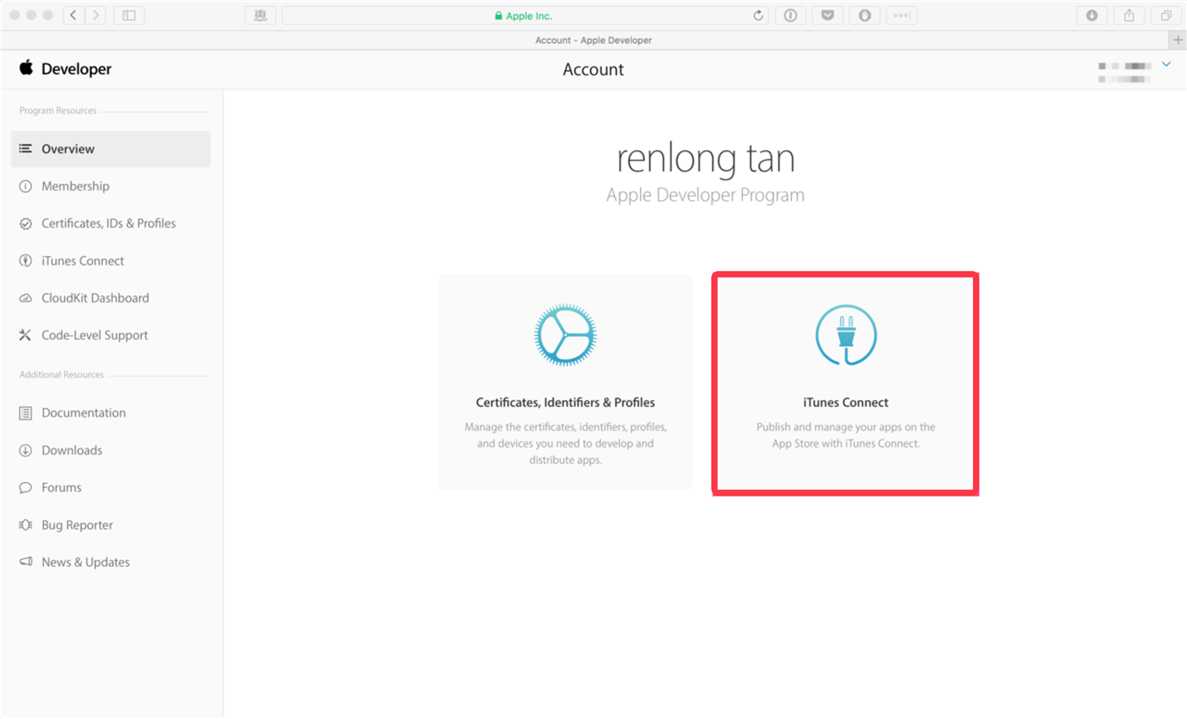
Task: Open iTunes Connect from the sidebar
Action: coord(83,260)
